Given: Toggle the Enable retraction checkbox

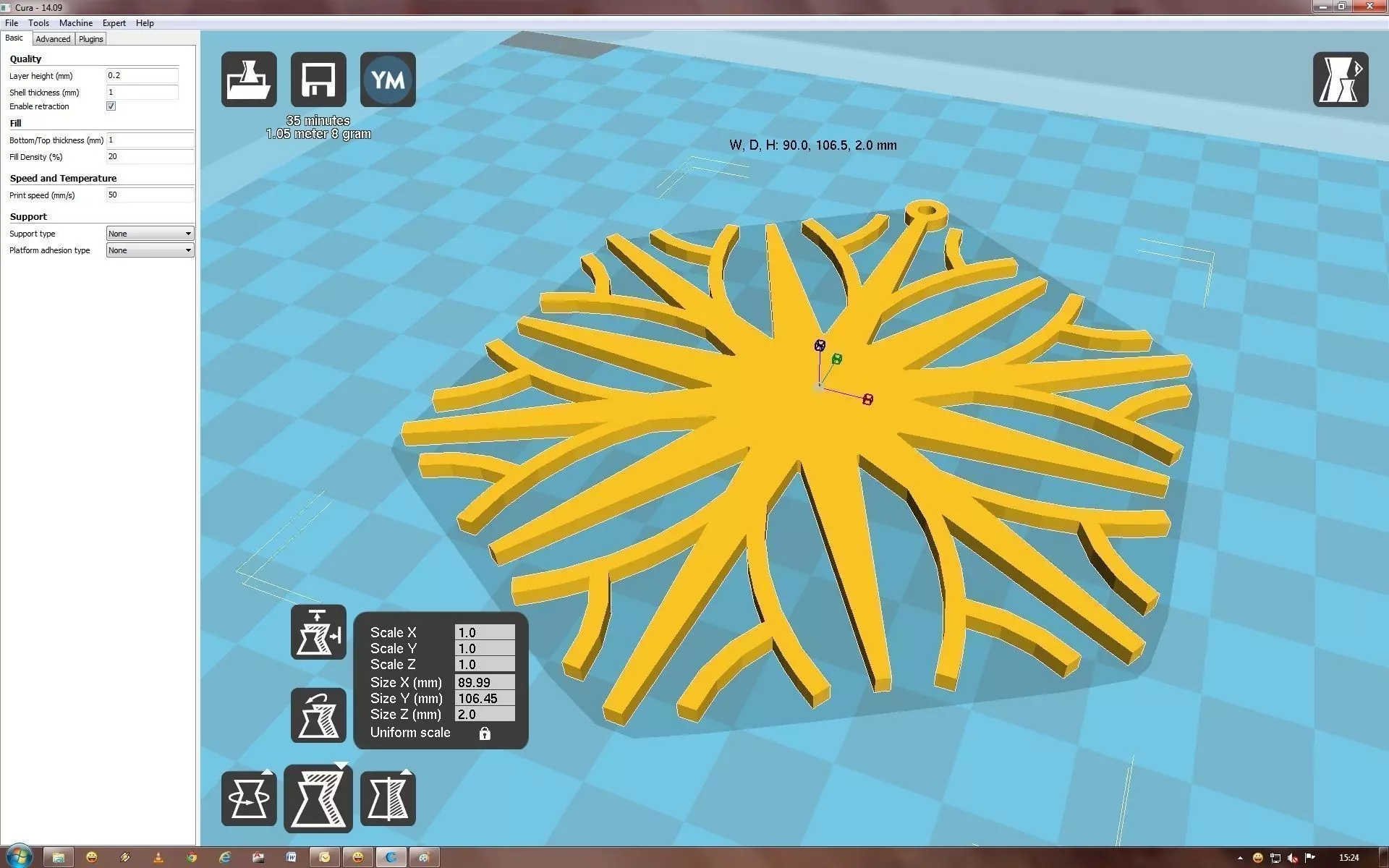Looking at the screenshot, I should tap(111, 106).
